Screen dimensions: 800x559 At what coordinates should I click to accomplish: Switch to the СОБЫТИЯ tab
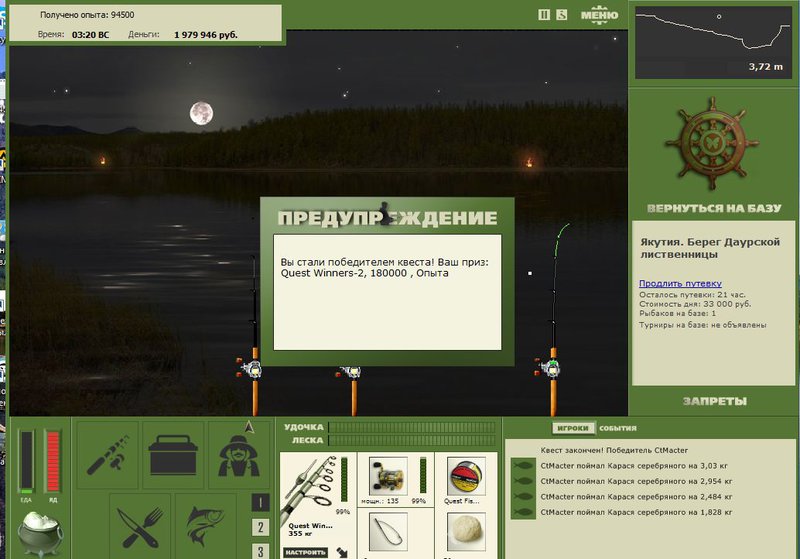pos(618,428)
